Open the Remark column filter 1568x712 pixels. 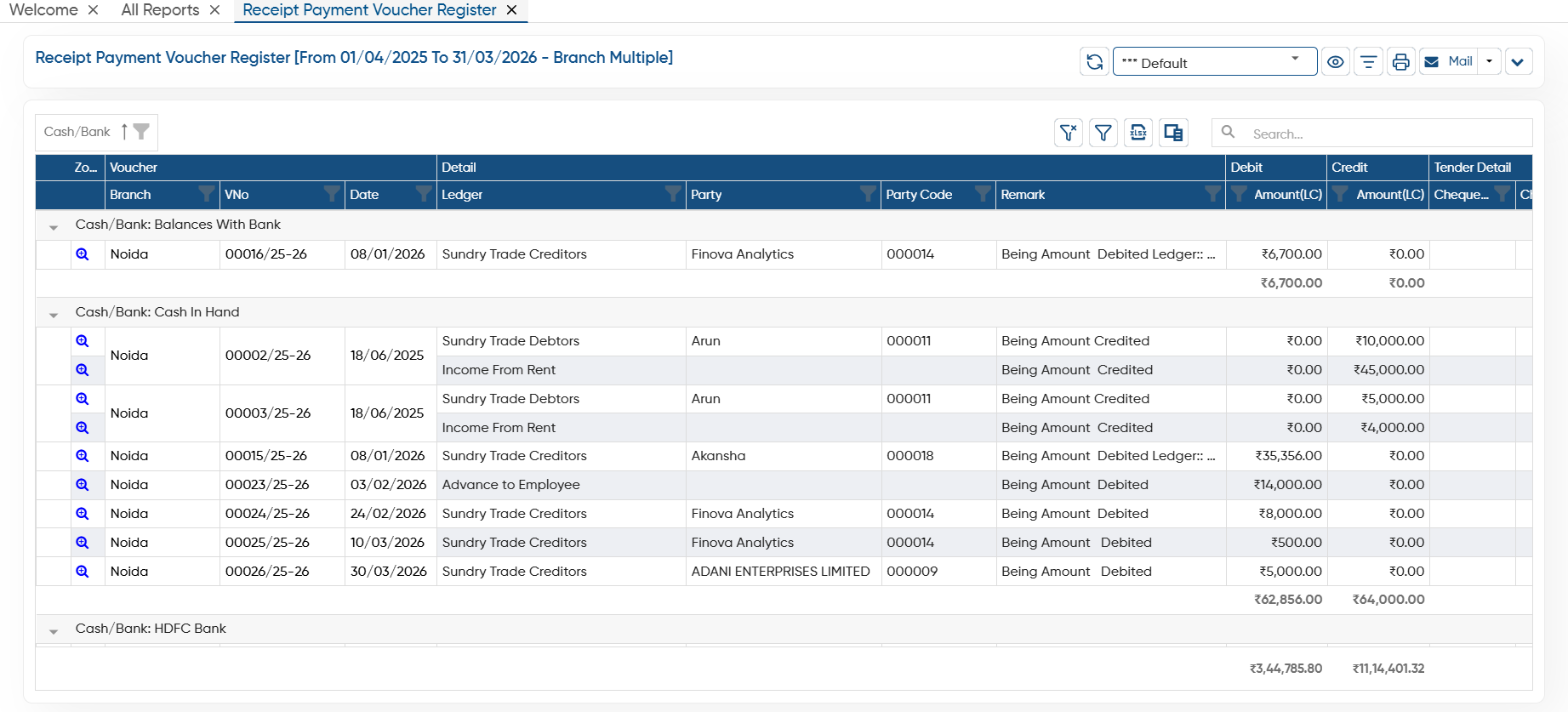click(x=1213, y=195)
